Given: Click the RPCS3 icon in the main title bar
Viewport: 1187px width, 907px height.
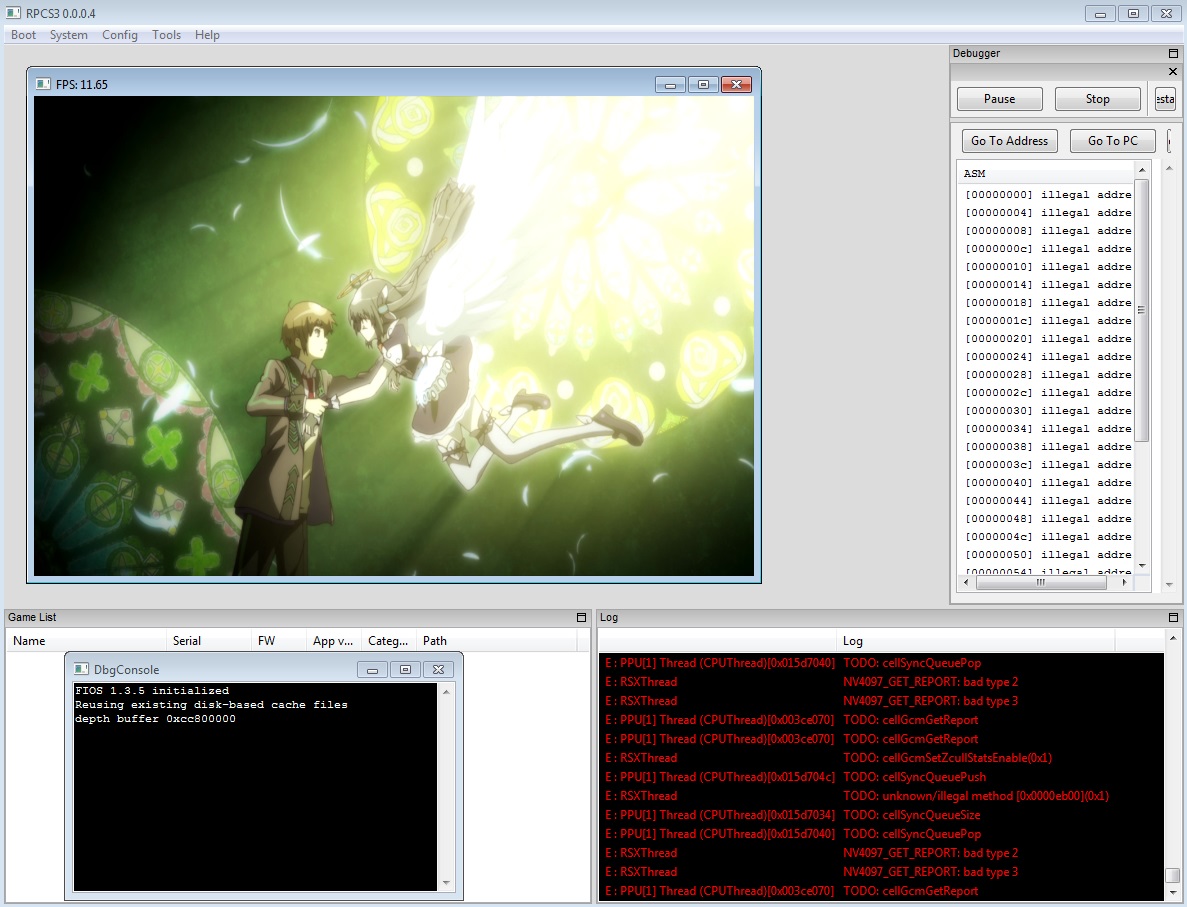Looking at the screenshot, I should (14, 13).
